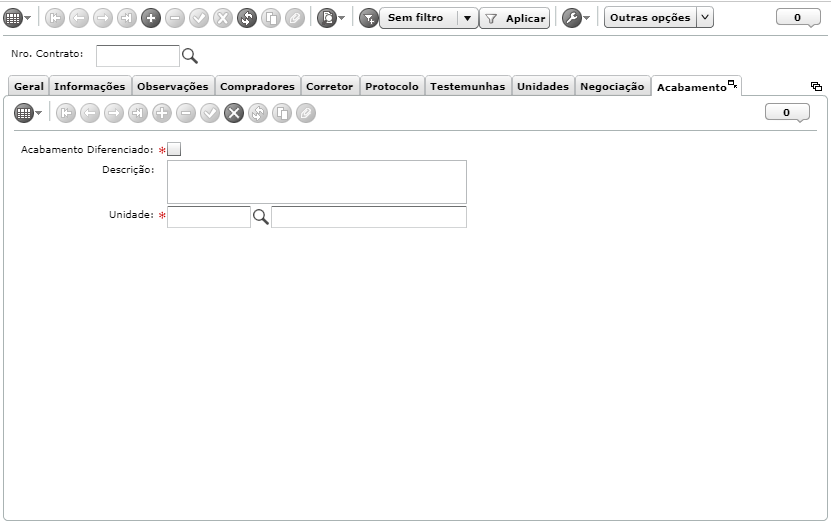This screenshot has width=831, height=521.
Task: Detach Acabamento tab using pop-out icon
Action: (x=732, y=84)
